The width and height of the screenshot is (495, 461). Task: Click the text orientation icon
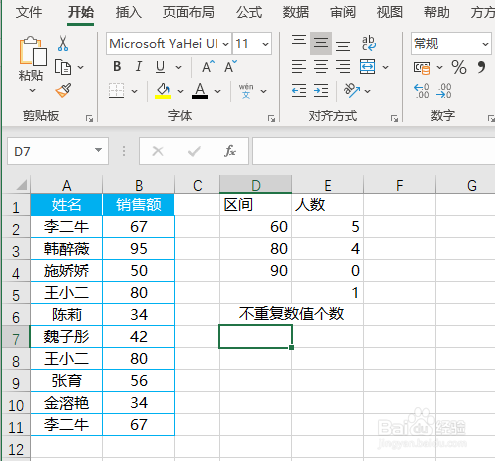(352, 90)
